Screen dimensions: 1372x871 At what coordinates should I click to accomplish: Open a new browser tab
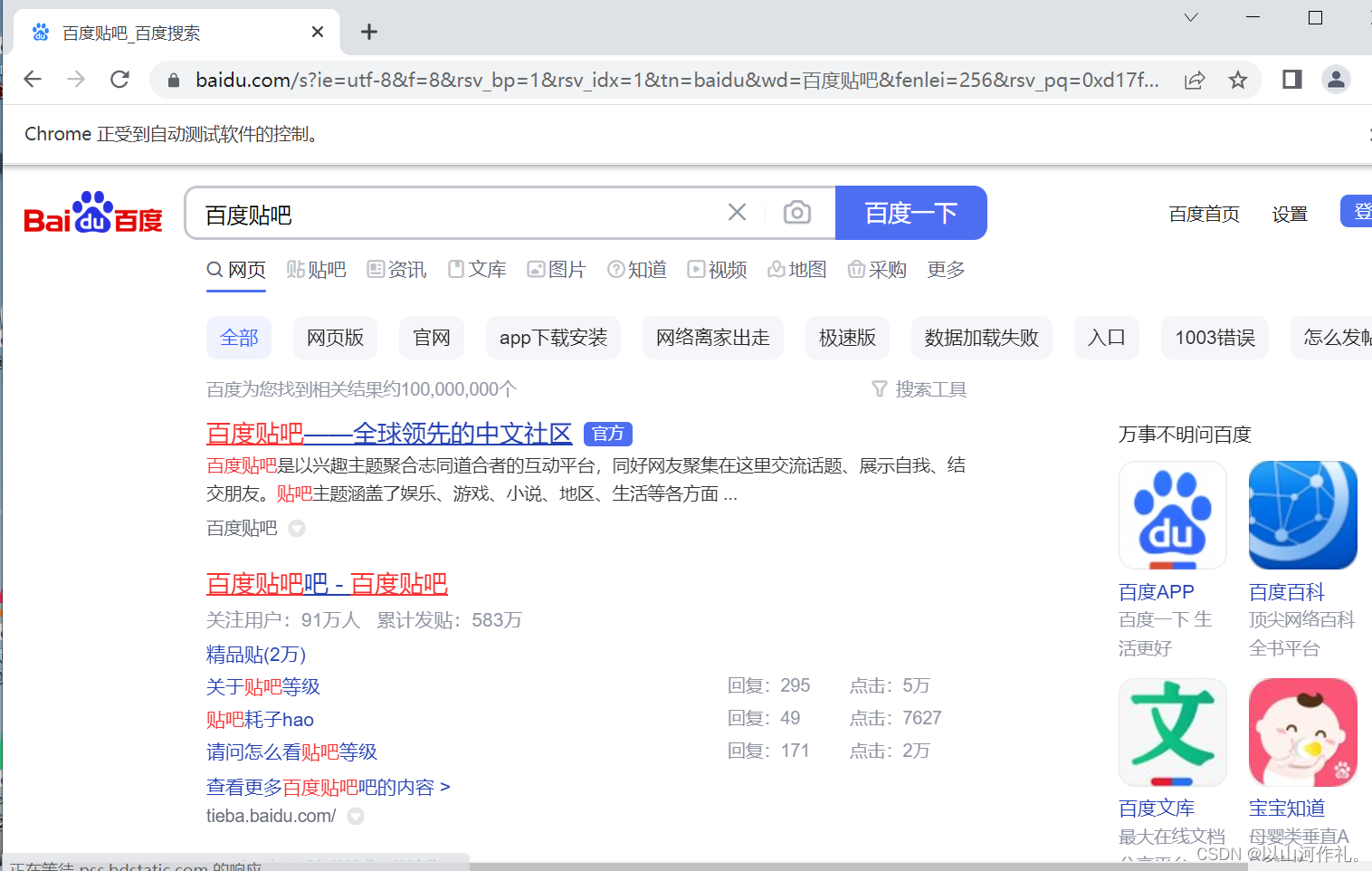coord(369,33)
